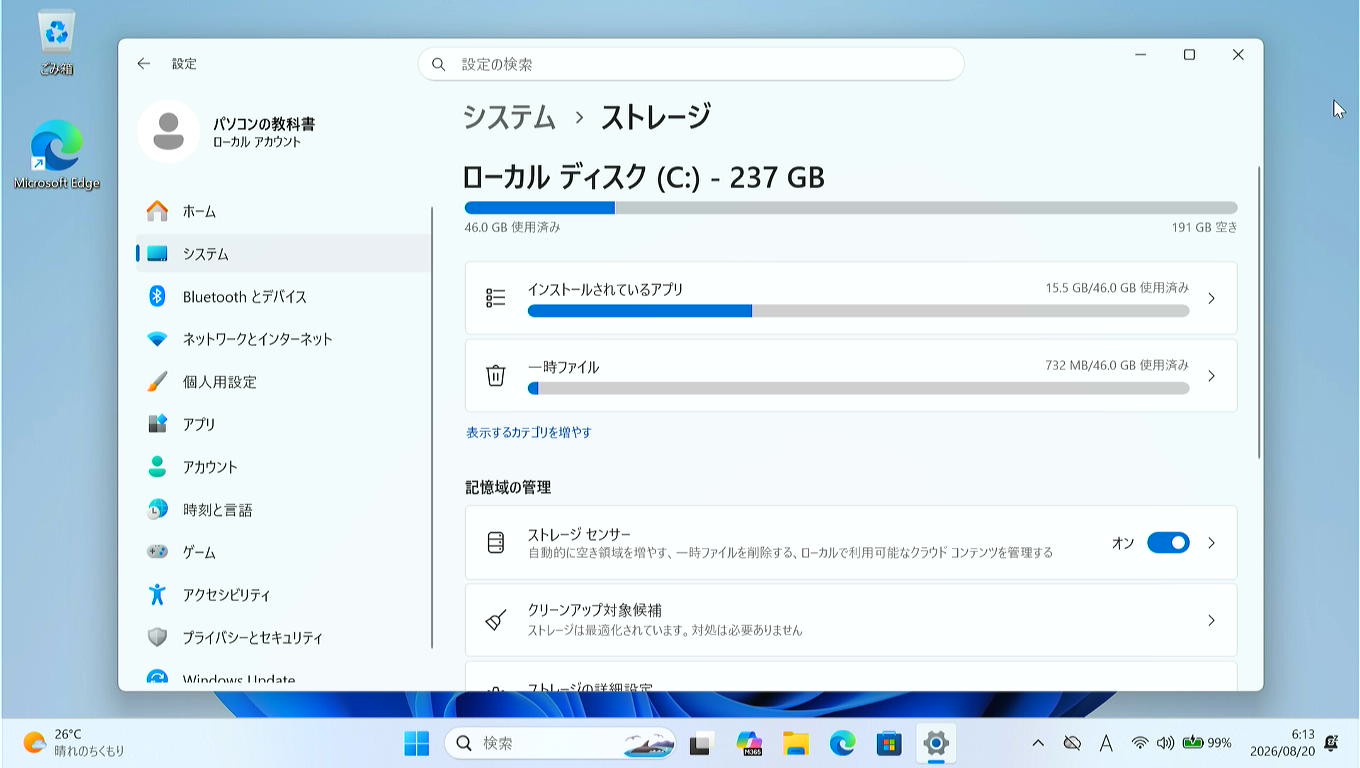Click the 設定の検索 search field
Screen dimensions: 1360x768
(x=691, y=64)
